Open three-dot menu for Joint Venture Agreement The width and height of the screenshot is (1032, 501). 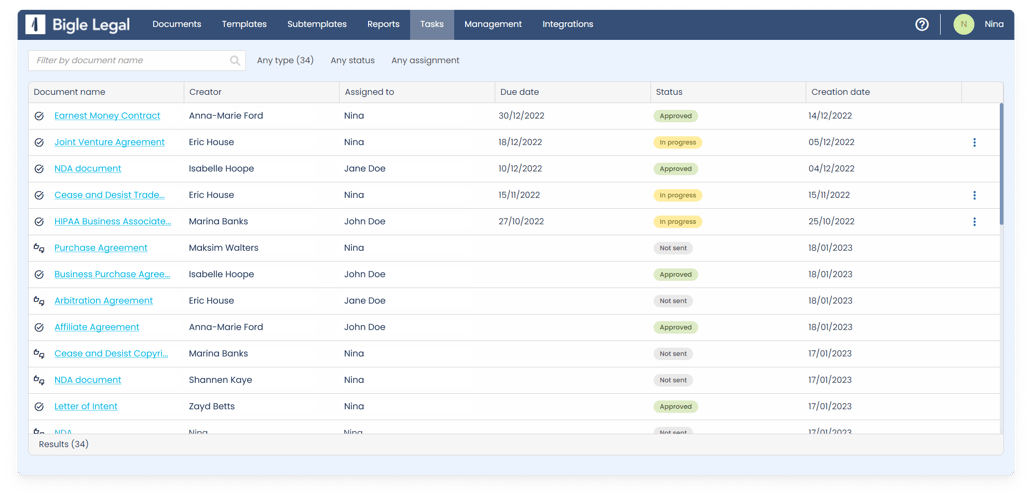tap(974, 143)
